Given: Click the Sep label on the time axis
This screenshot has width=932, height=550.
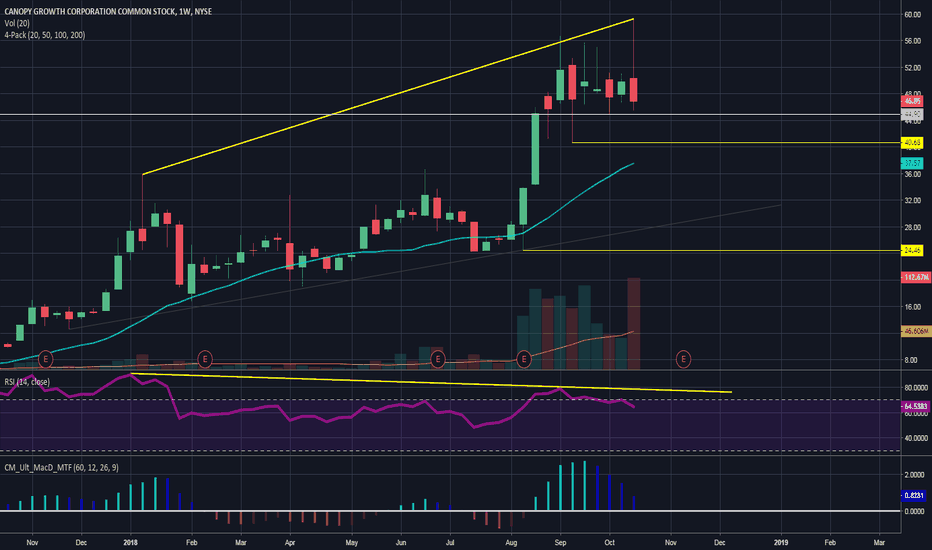Looking at the screenshot, I should (x=561, y=542).
